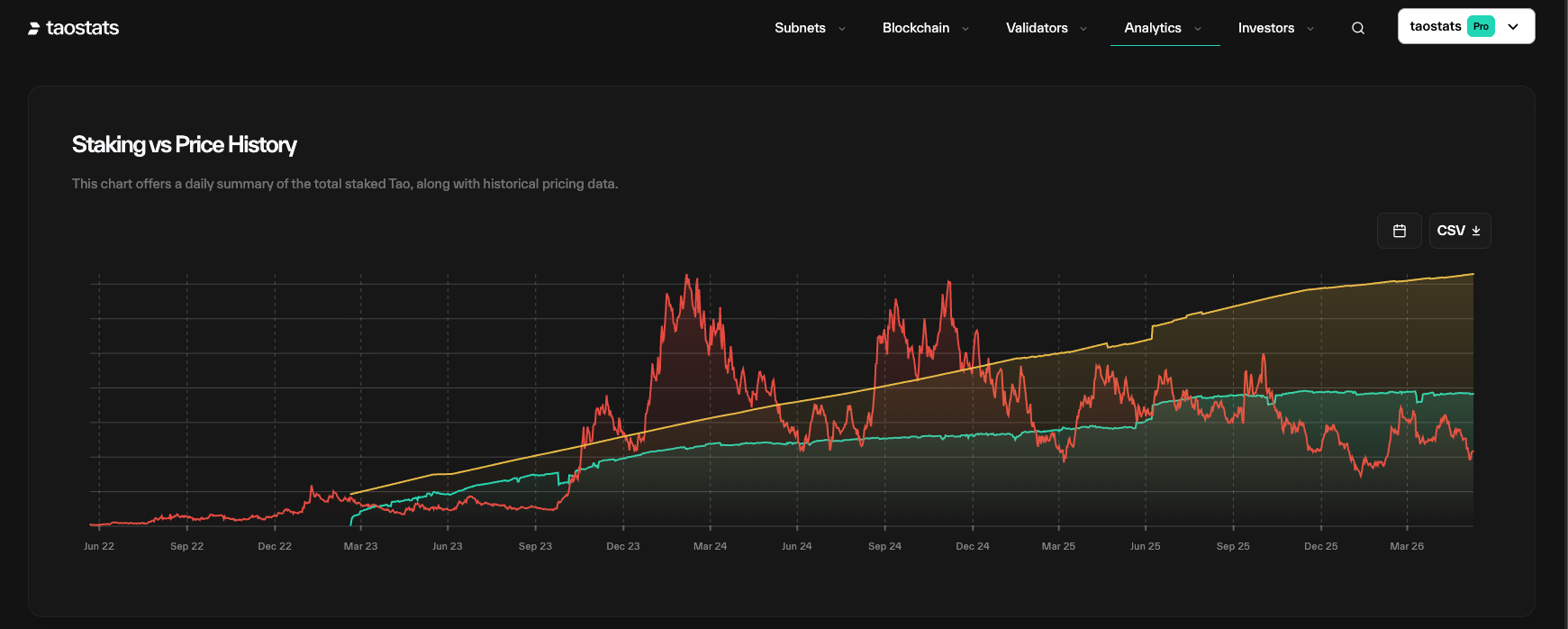
Task: Click the chart description text
Action: tap(345, 184)
